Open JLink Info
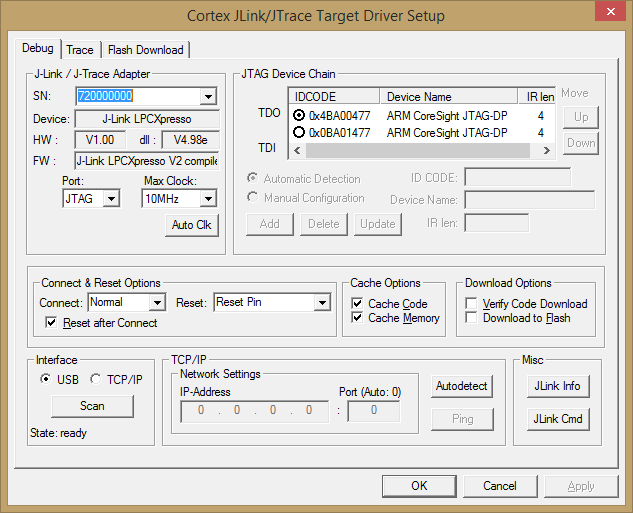633x513 pixels. (x=559, y=386)
